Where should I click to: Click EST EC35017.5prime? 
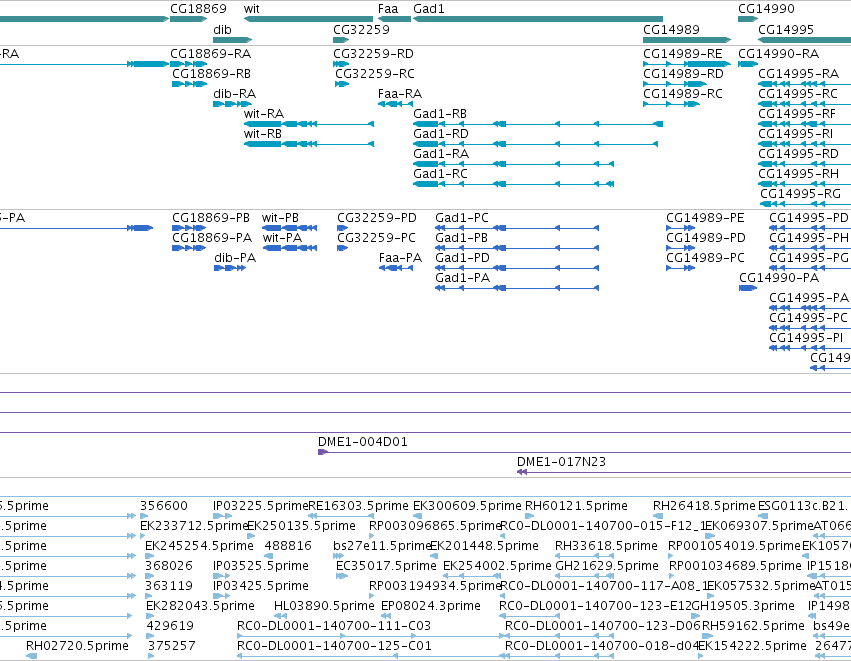[342, 576]
